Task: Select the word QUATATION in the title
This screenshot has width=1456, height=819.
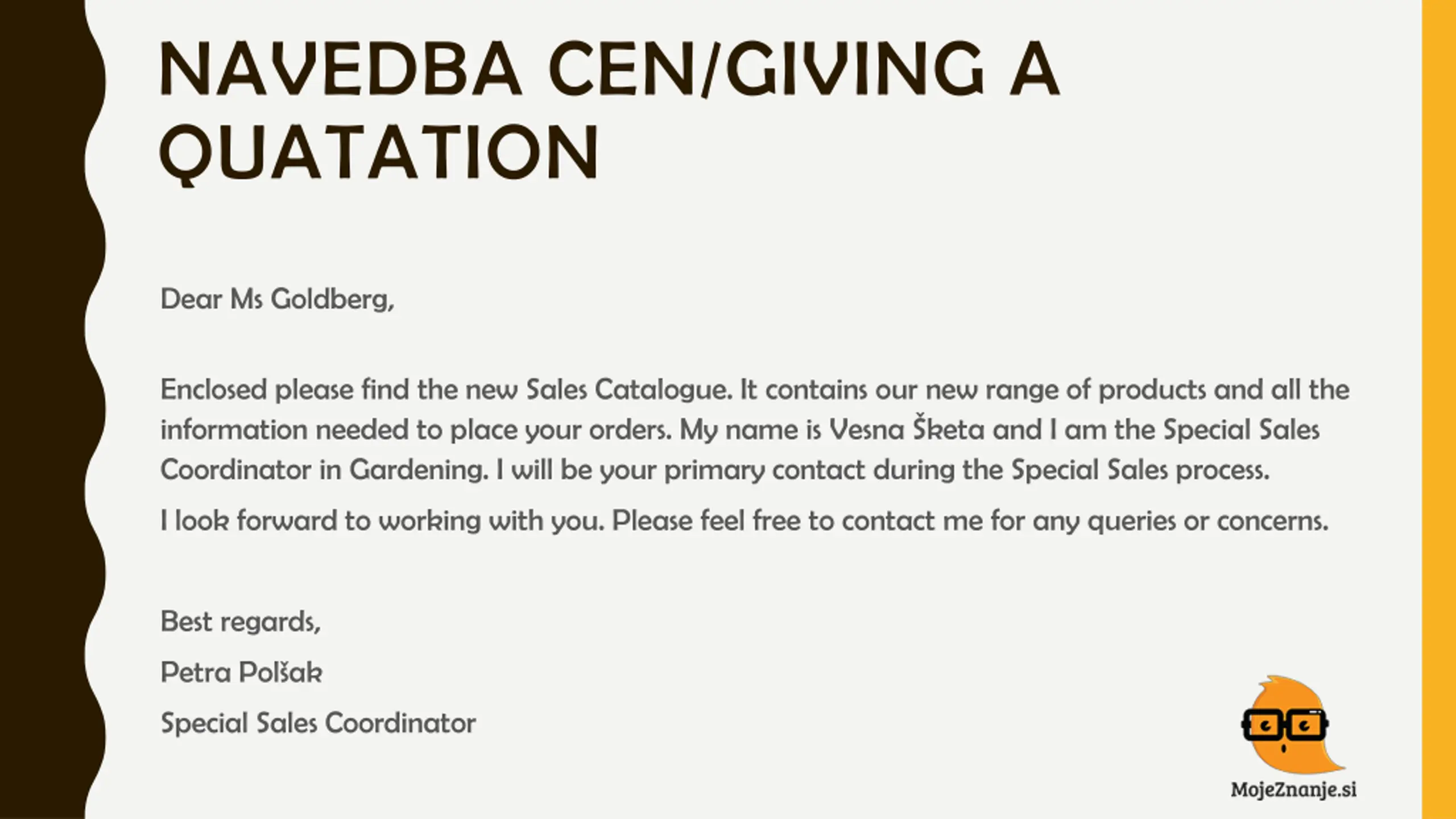Action: click(379, 152)
